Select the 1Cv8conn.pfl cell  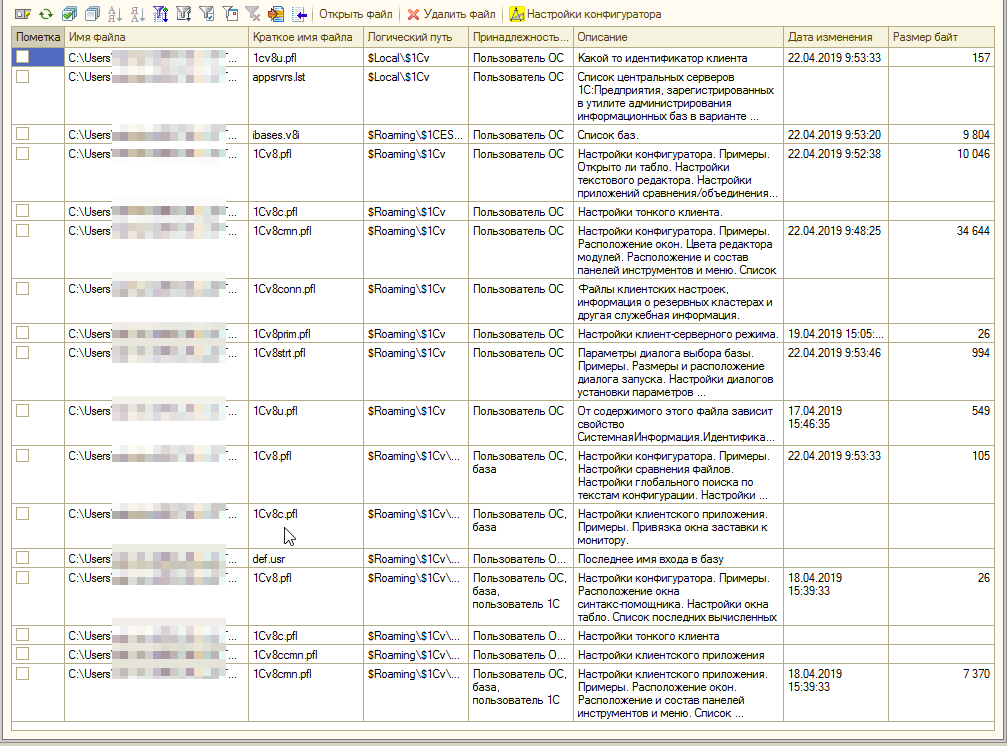[306, 301]
